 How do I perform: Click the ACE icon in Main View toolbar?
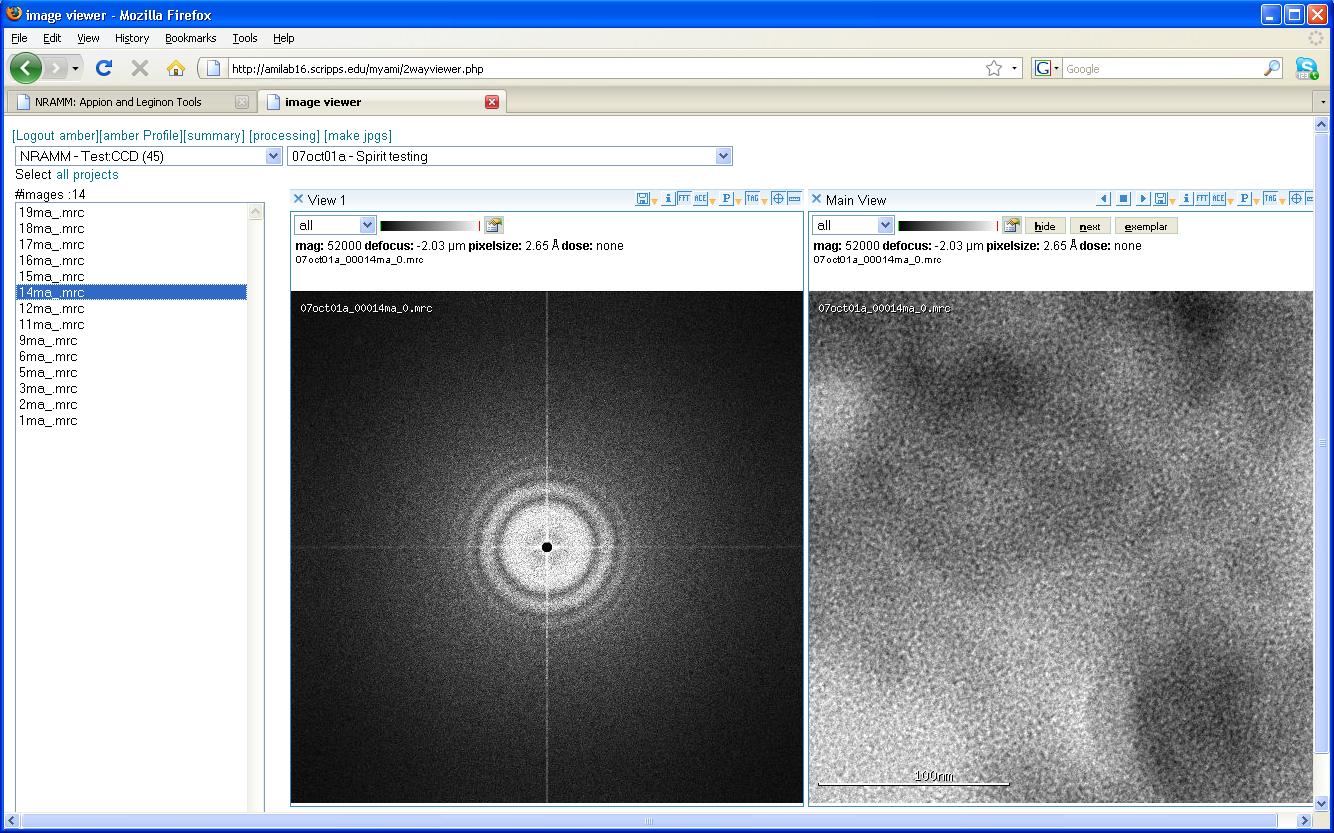point(1218,199)
